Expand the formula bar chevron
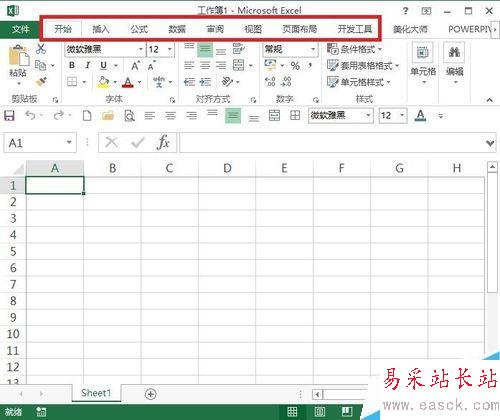Image resolution: width=500 pixels, height=420 pixels. coord(490,143)
